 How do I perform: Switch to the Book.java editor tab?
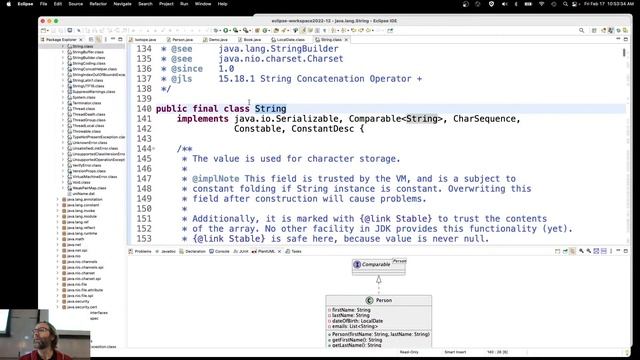pyautogui.click(x=249, y=40)
